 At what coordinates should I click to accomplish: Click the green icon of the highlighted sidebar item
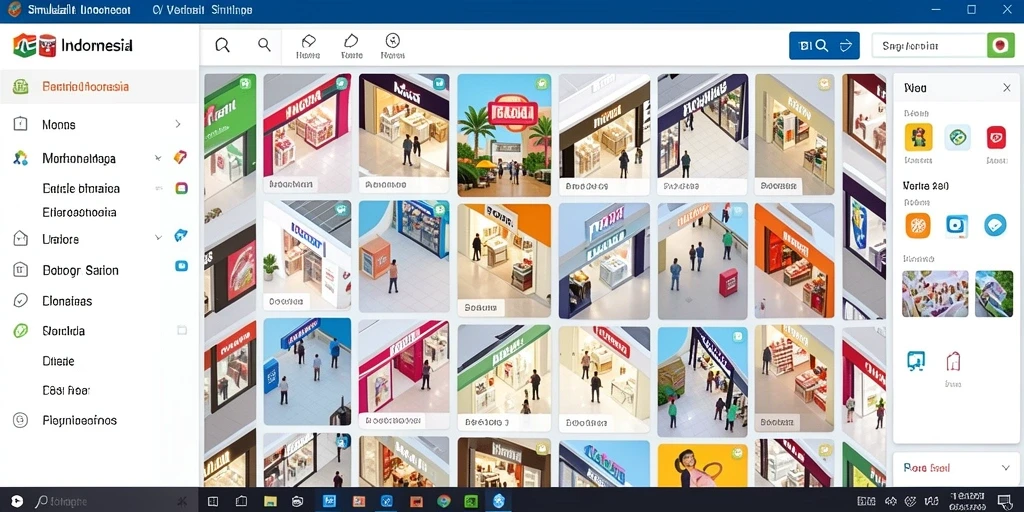coord(21,86)
